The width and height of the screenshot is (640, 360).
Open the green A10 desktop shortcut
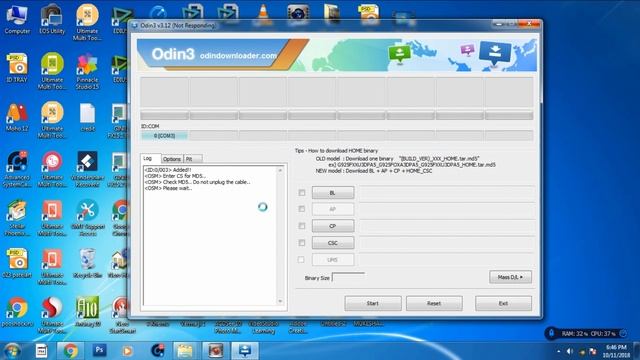coord(87,312)
